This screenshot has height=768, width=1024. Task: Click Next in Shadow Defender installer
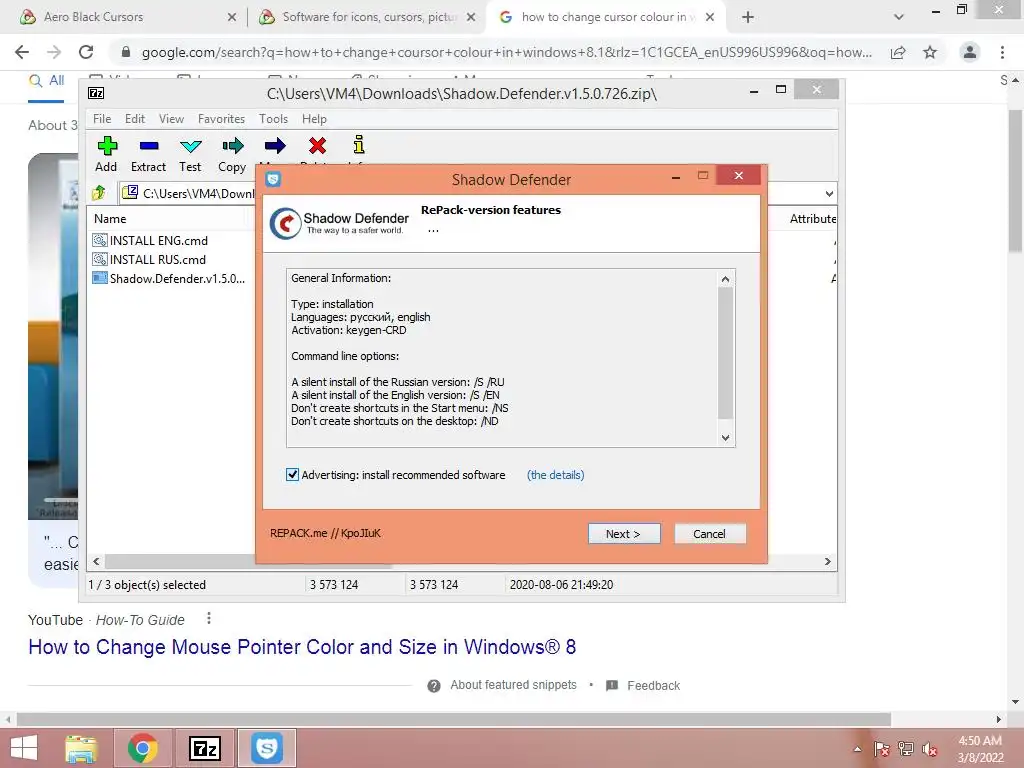point(624,534)
